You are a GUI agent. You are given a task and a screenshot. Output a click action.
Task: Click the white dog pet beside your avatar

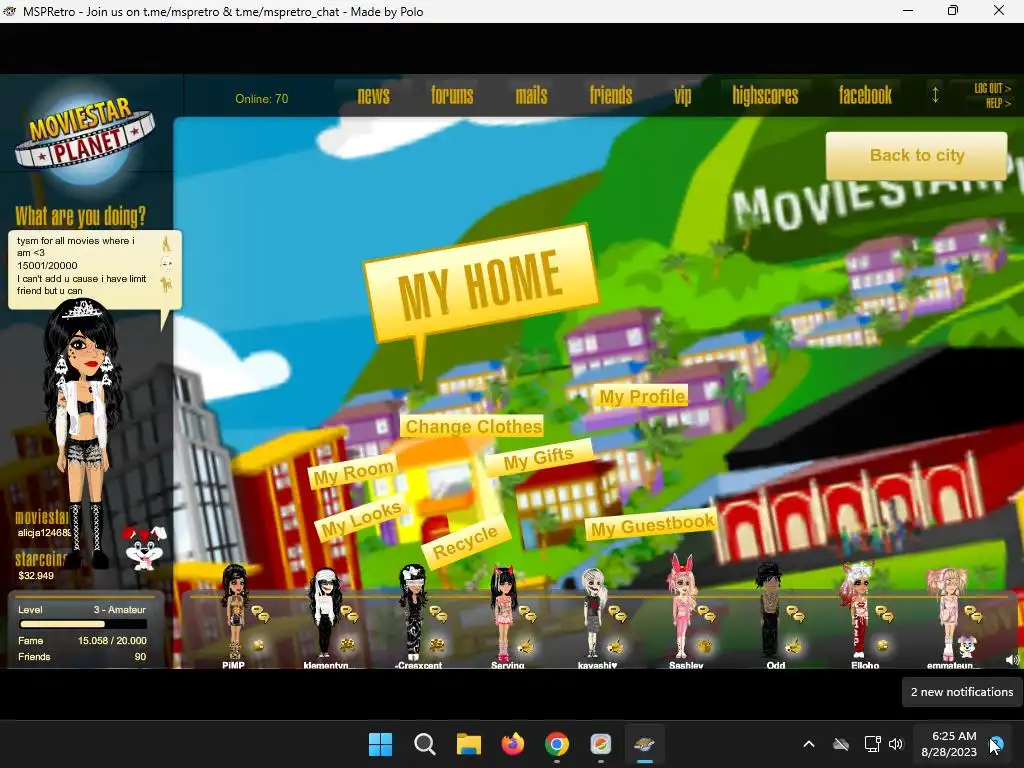[144, 547]
